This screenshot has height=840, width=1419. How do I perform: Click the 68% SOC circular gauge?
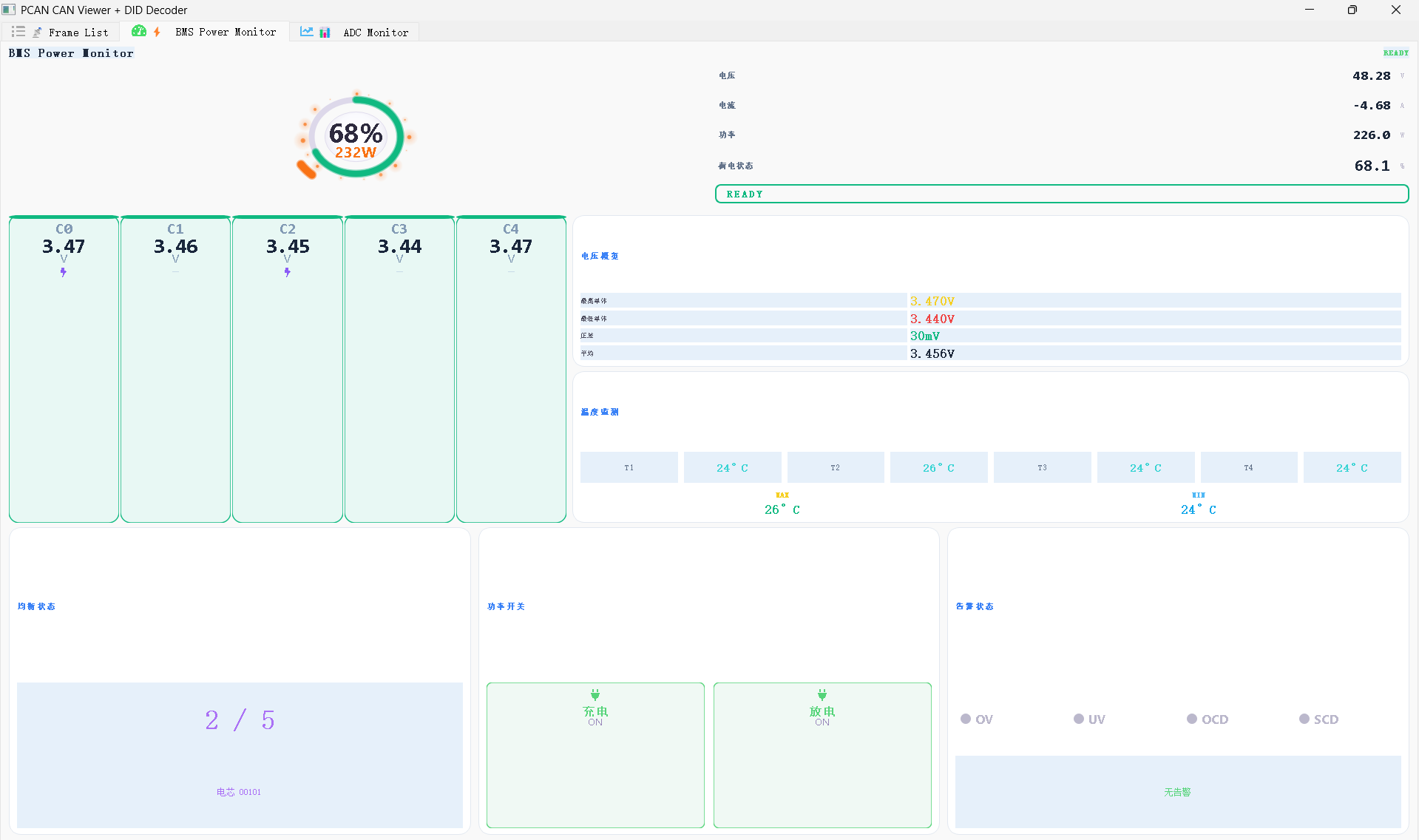point(356,137)
